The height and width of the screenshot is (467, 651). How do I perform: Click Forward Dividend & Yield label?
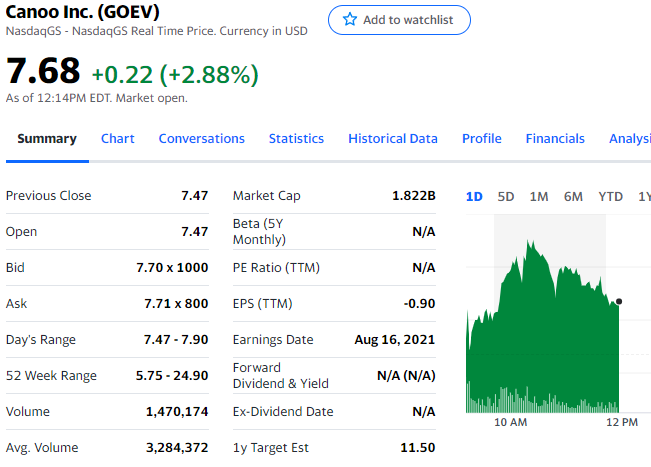click(x=281, y=375)
